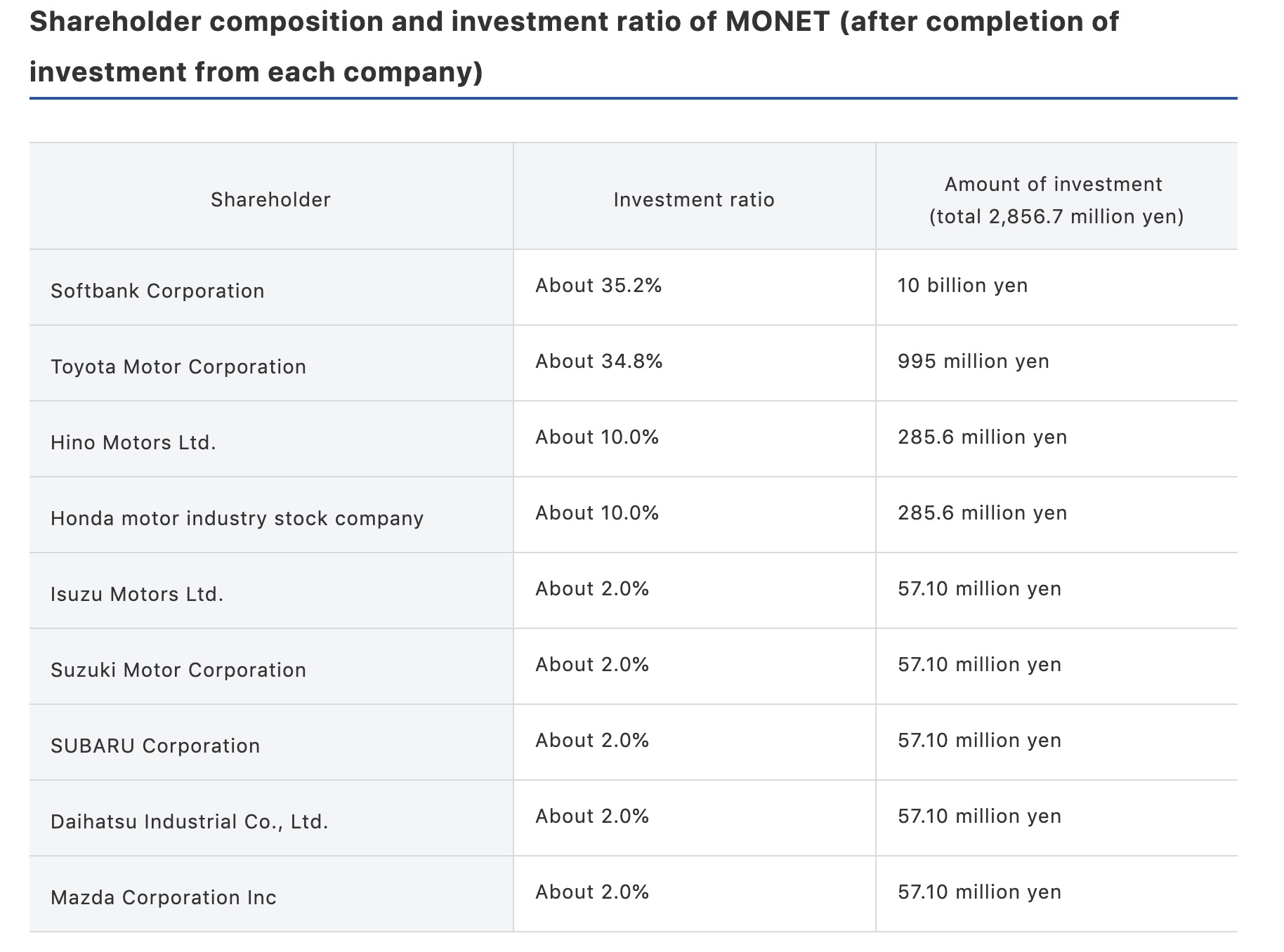This screenshot has height=952, width=1284.
Task: Select the Suzuki Motor Corporation cell
Action: tap(178, 670)
